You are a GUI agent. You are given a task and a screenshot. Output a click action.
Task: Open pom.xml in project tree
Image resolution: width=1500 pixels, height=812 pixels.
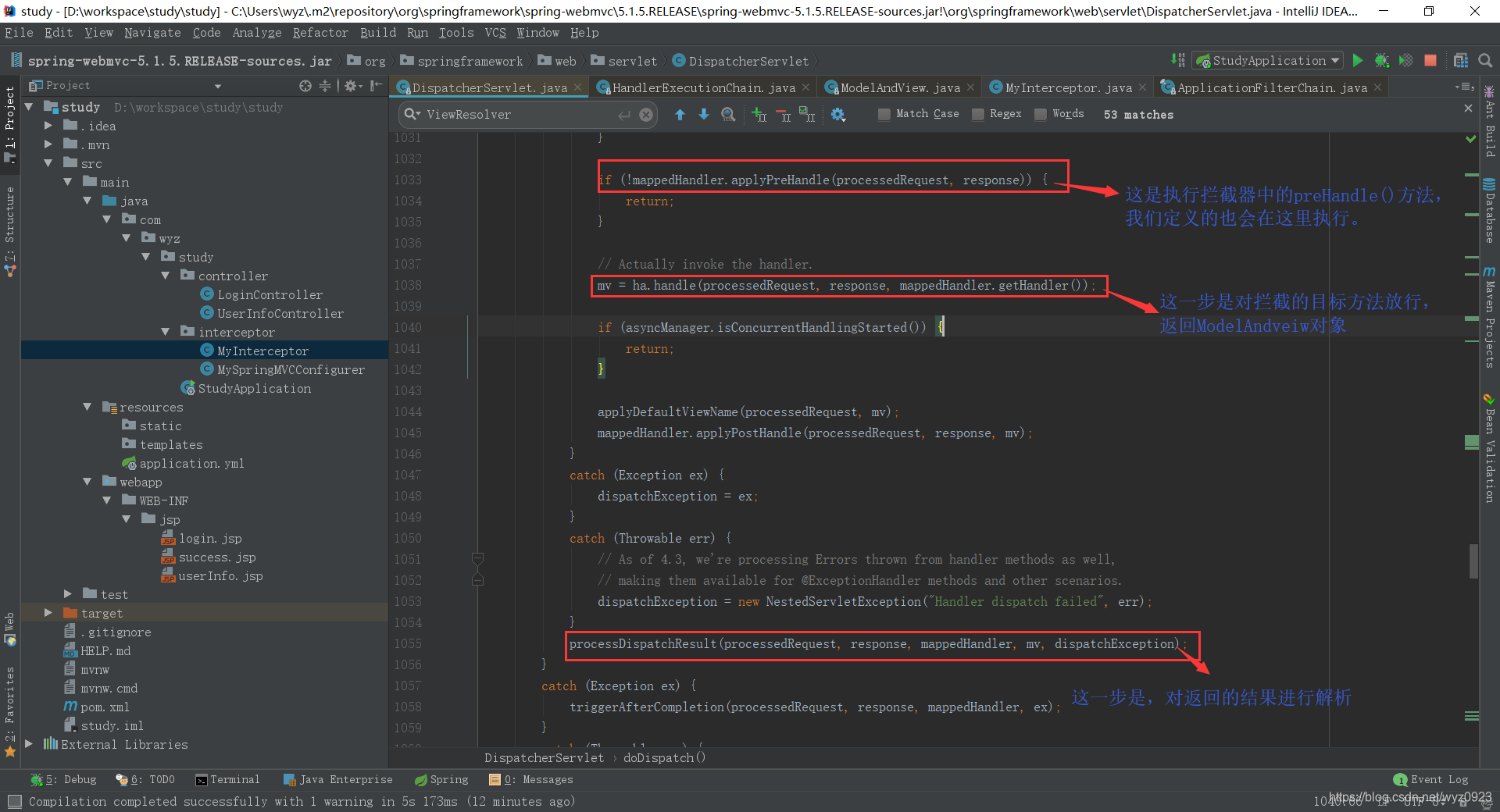point(105,707)
